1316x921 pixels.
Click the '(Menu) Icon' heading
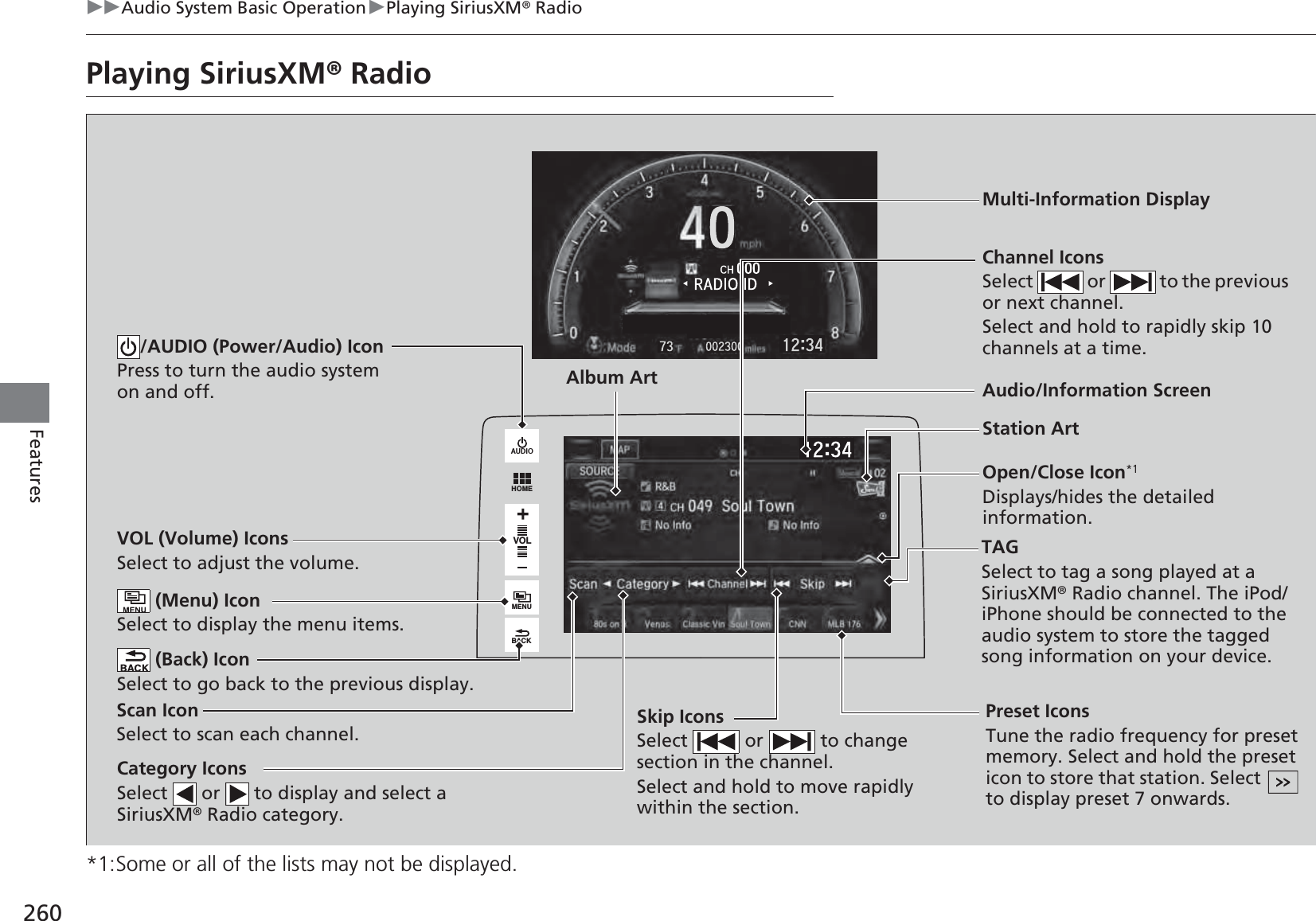click(208, 600)
